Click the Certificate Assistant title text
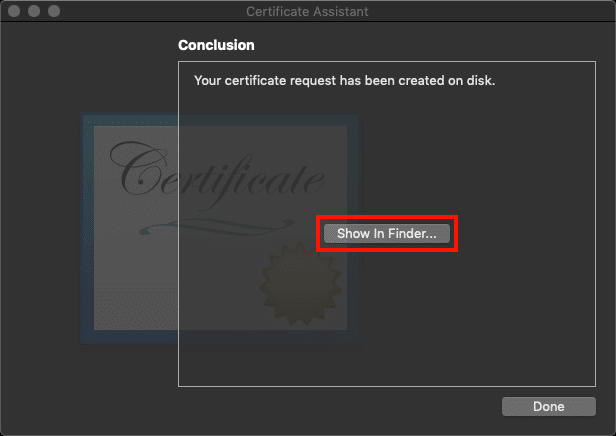 [x=307, y=11]
